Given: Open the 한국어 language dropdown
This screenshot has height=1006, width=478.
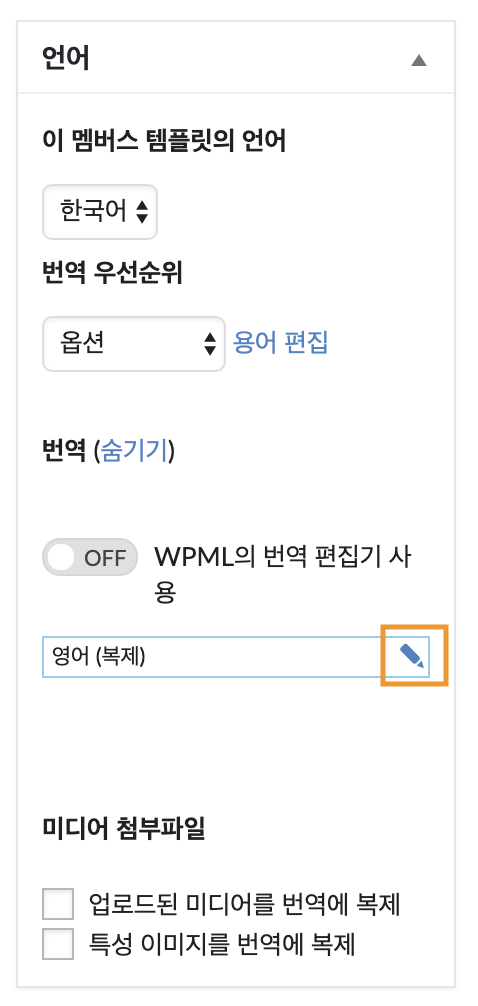Looking at the screenshot, I should click(100, 212).
